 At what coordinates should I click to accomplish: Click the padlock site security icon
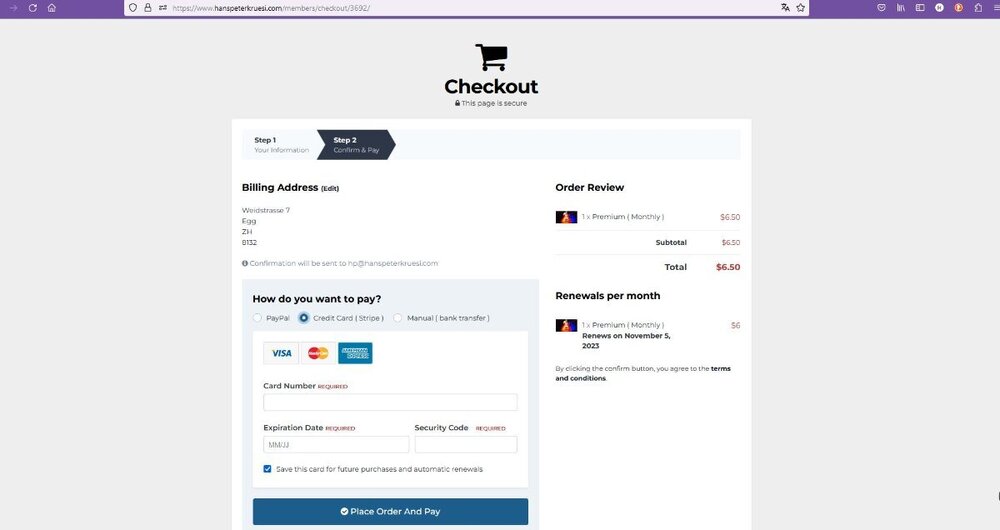[x=148, y=8]
